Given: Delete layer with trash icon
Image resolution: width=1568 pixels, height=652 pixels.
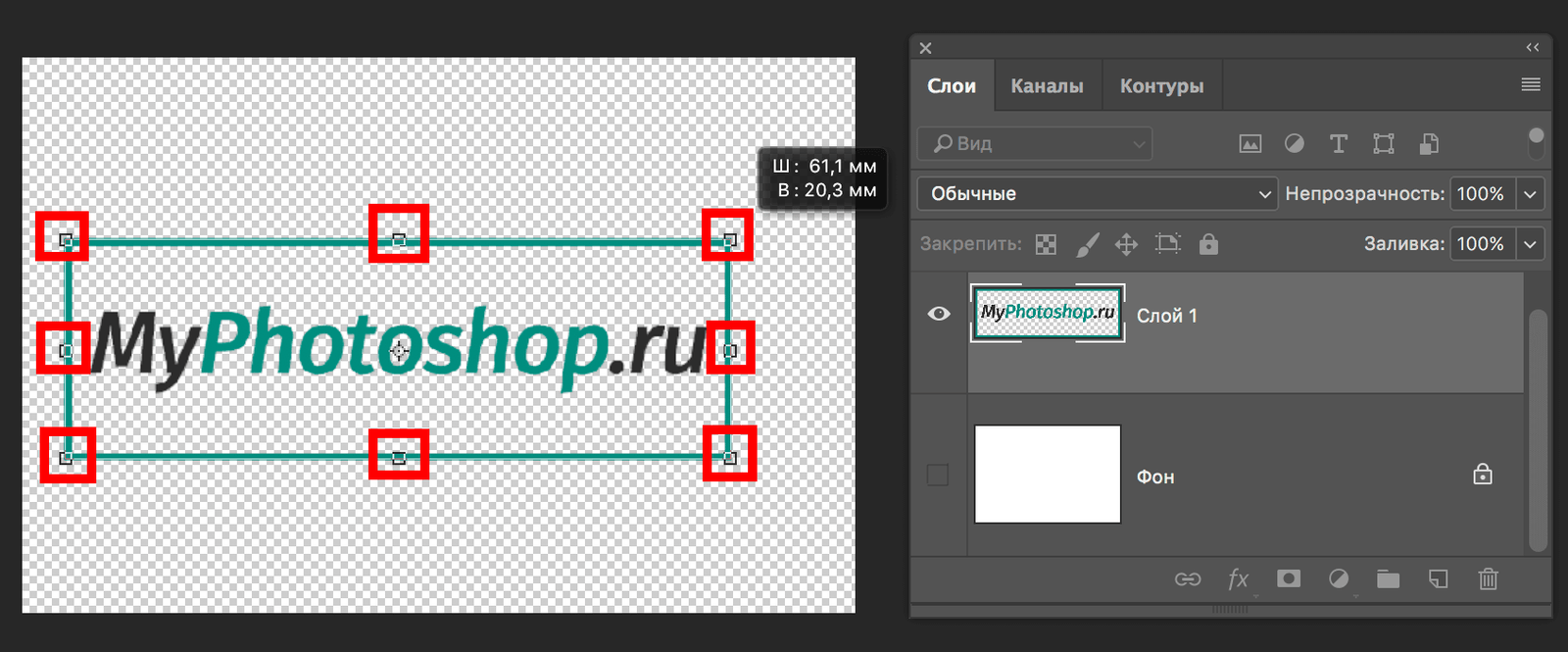Looking at the screenshot, I should click(1488, 579).
